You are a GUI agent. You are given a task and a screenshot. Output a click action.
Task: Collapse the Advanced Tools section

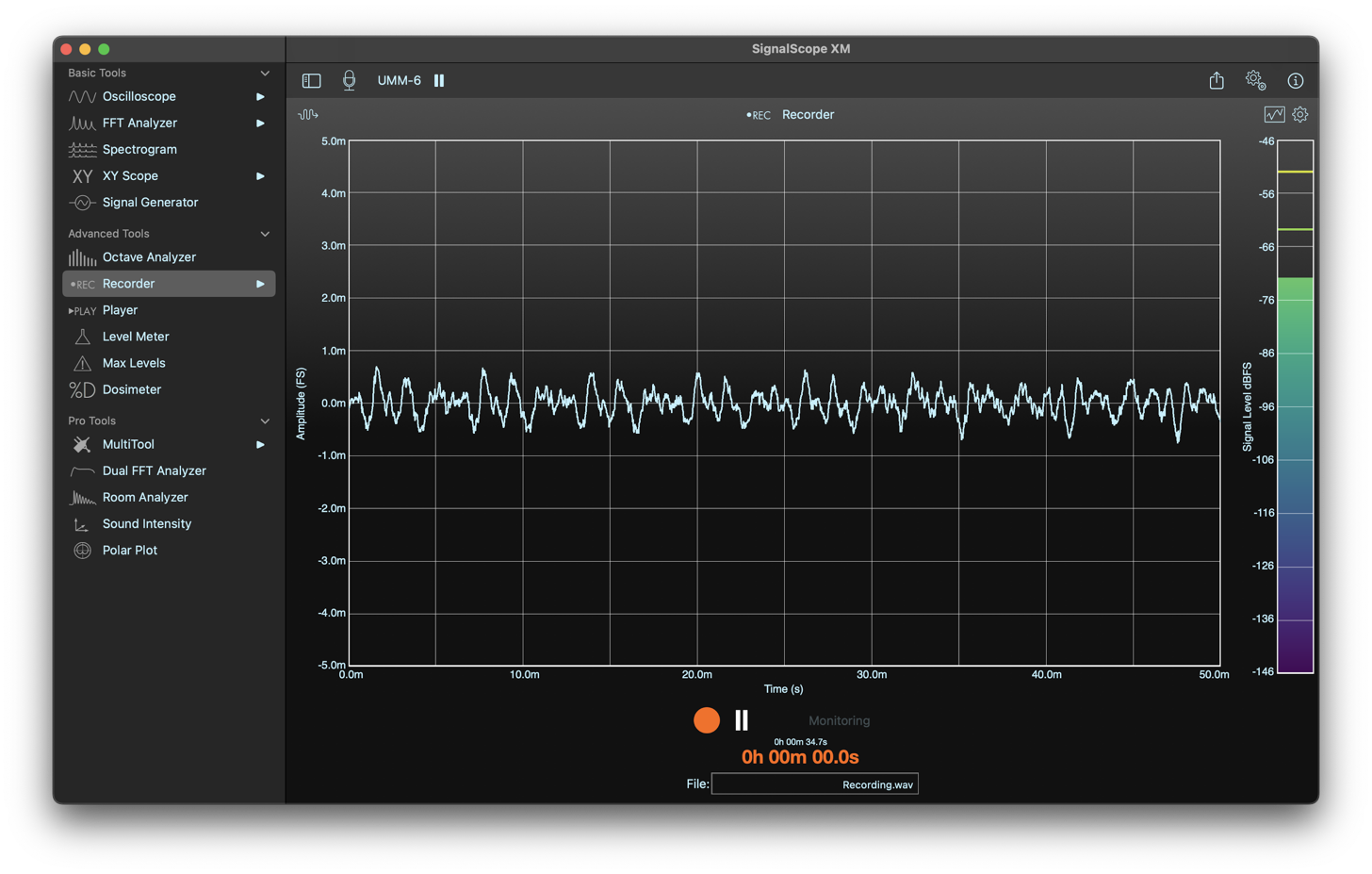(x=265, y=234)
